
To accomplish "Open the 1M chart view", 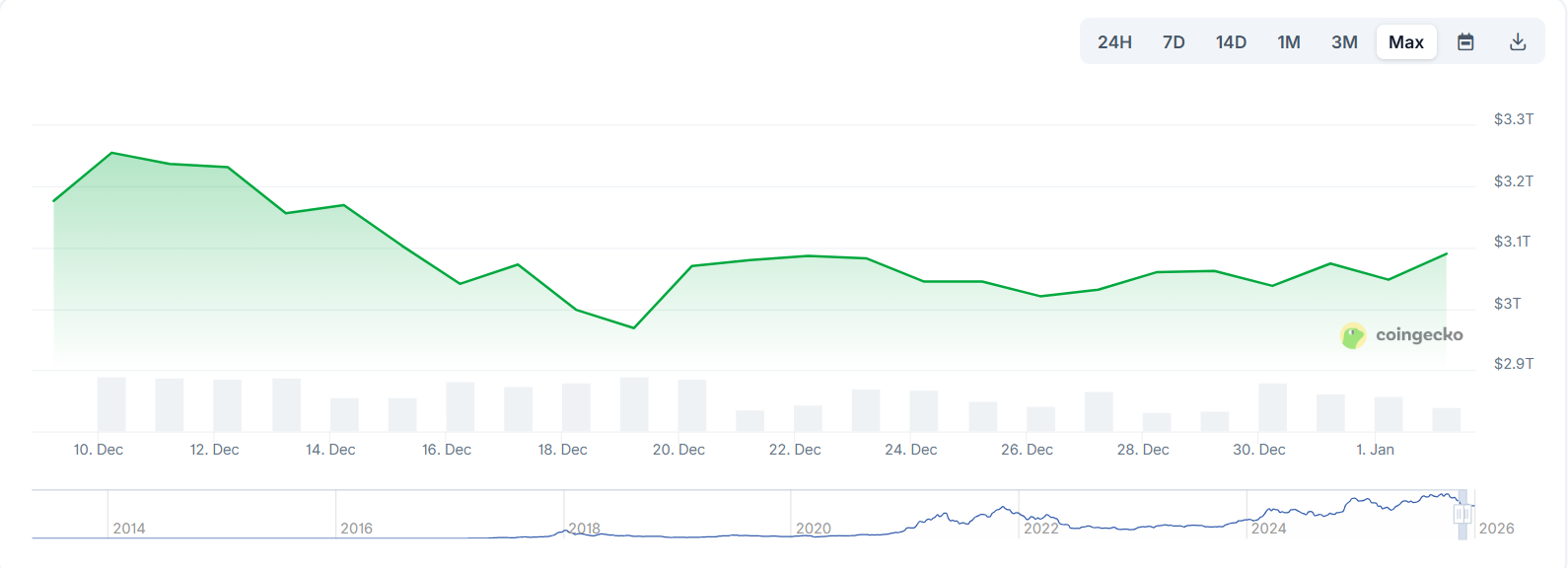I will (x=1288, y=41).
